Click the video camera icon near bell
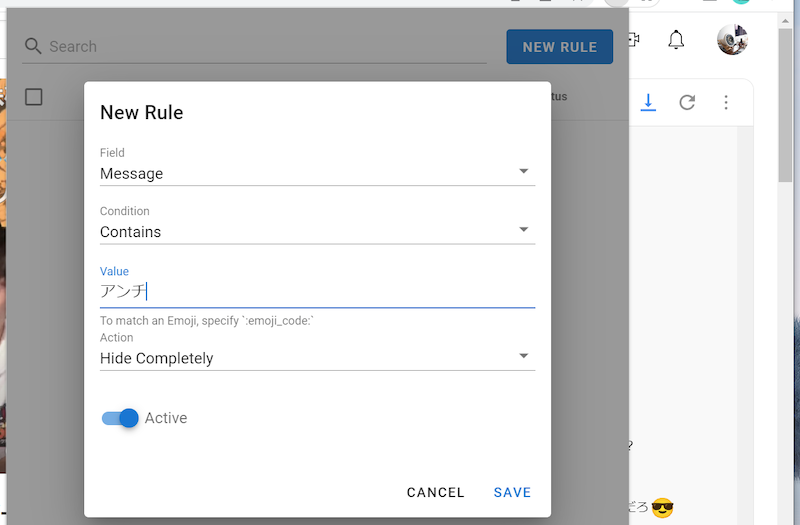This screenshot has width=800, height=525. [x=633, y=40]
